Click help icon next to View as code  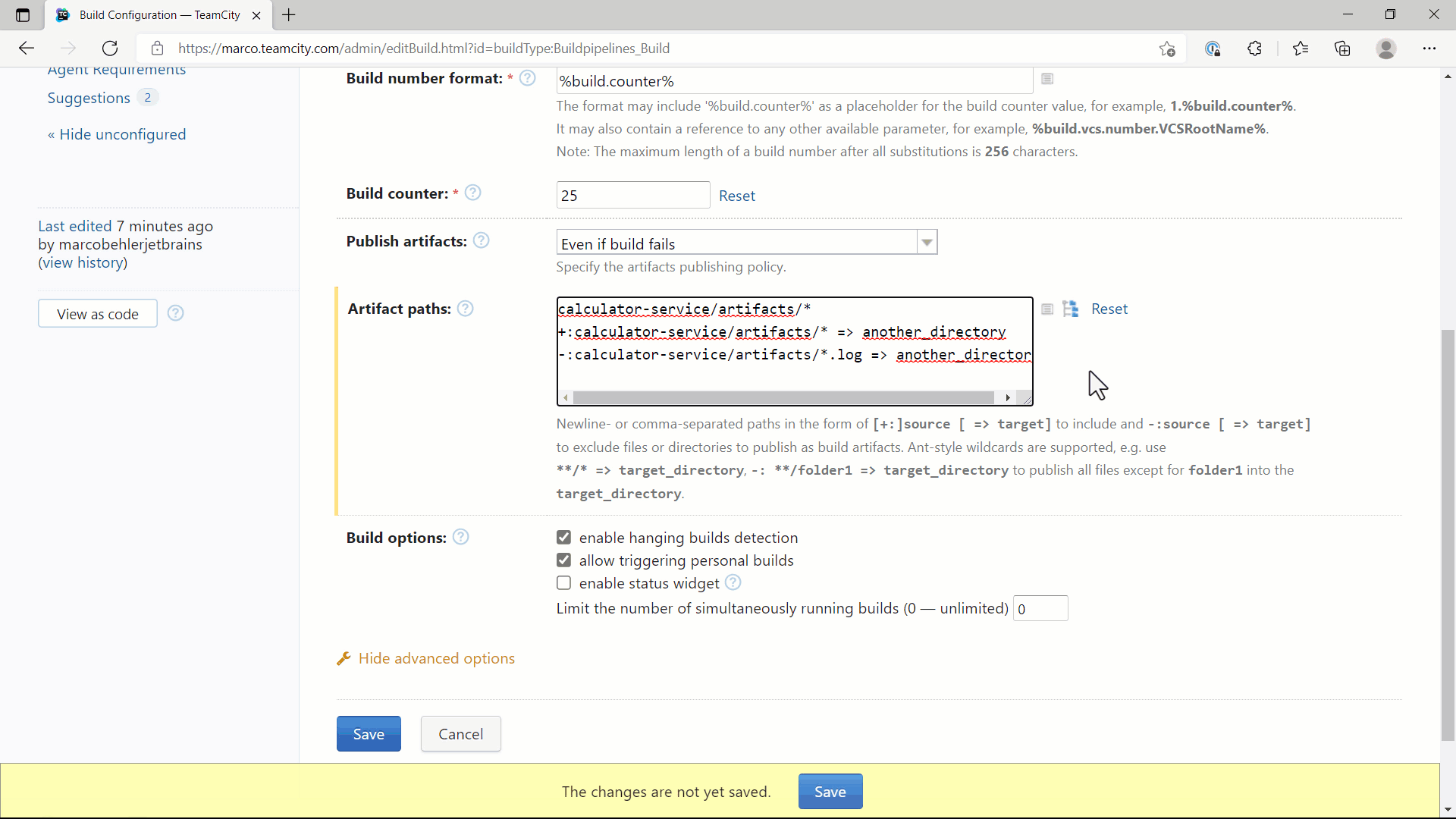(175, 313)
